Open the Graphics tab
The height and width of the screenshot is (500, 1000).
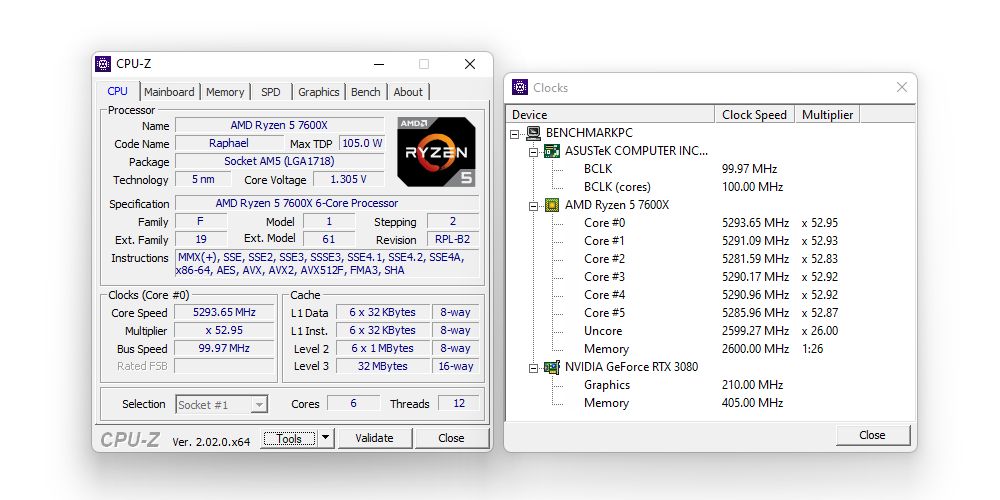pyautogui.click(x=318, y=92)
